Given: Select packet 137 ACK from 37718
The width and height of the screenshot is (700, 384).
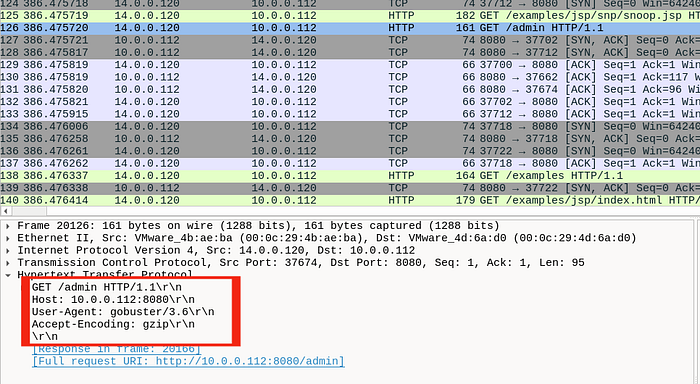Looking at the screenshot, I should coord(350,163).
